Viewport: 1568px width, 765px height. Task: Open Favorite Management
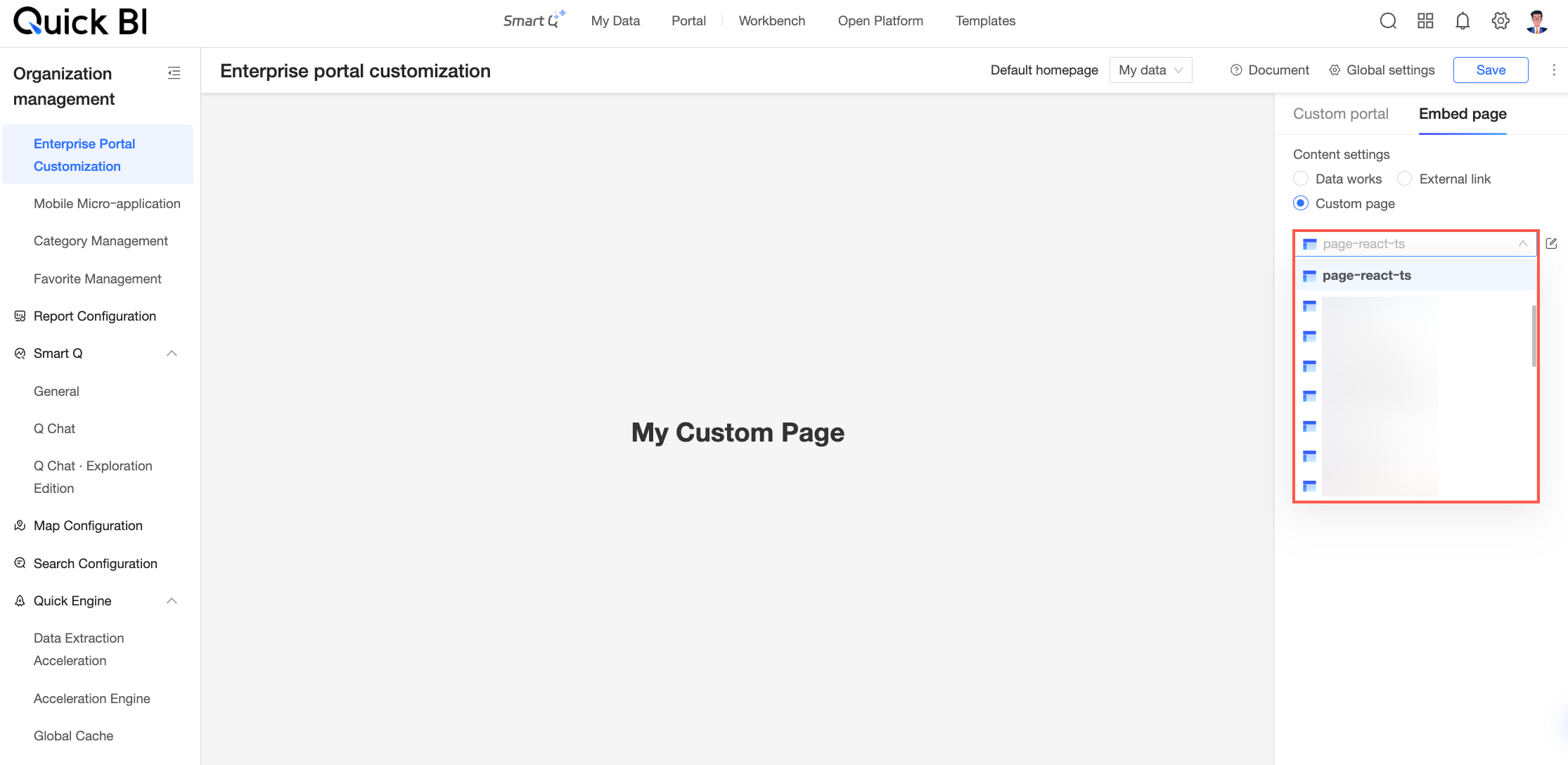click(x=98, y=279)
